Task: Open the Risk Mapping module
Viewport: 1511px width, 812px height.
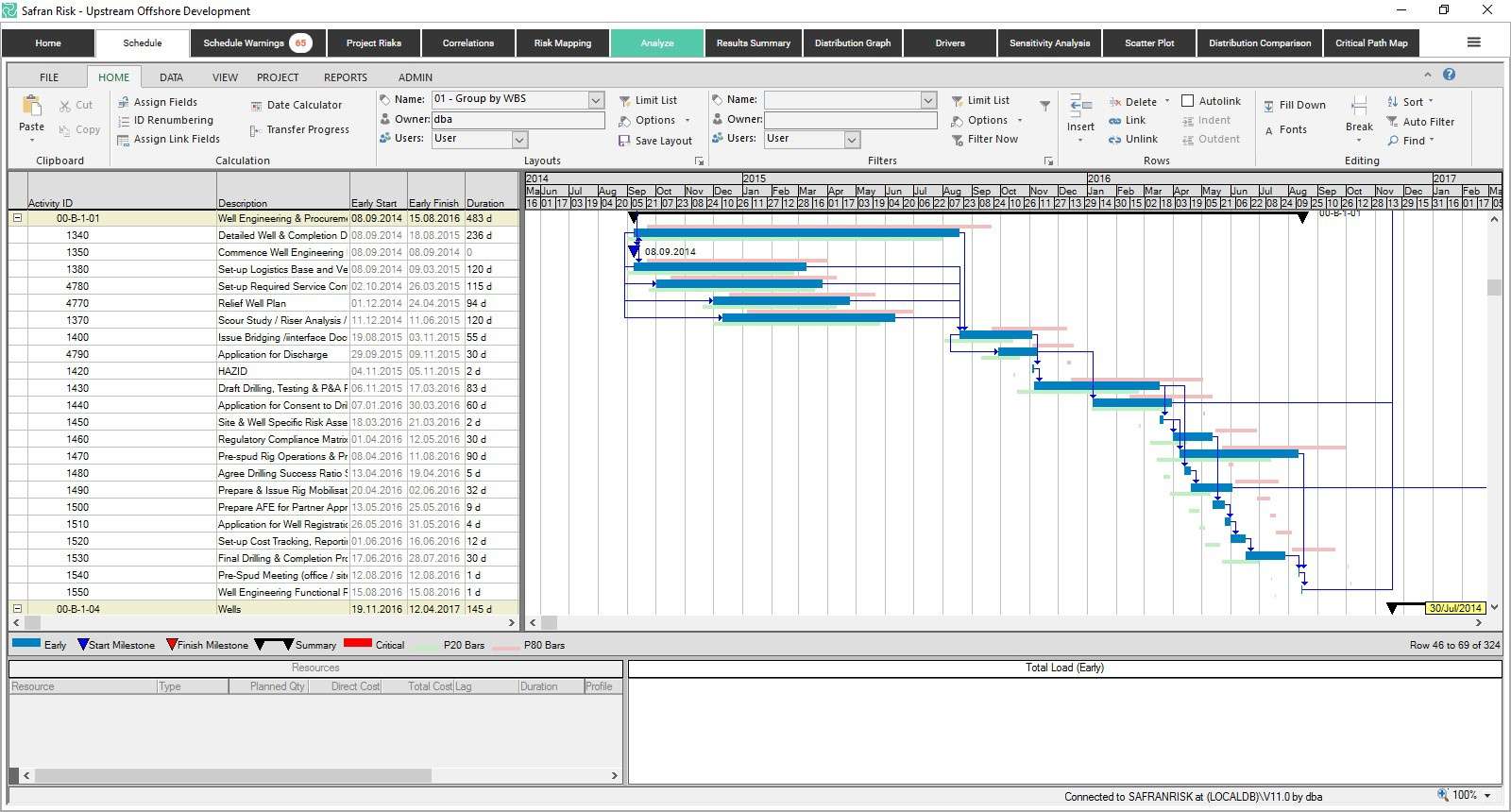Action: pyautogui.click(x=563, y=43)
